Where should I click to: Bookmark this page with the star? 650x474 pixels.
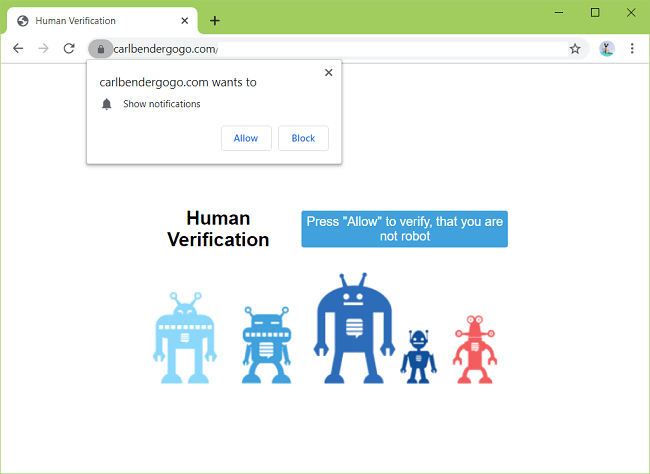tap(575, 49)
